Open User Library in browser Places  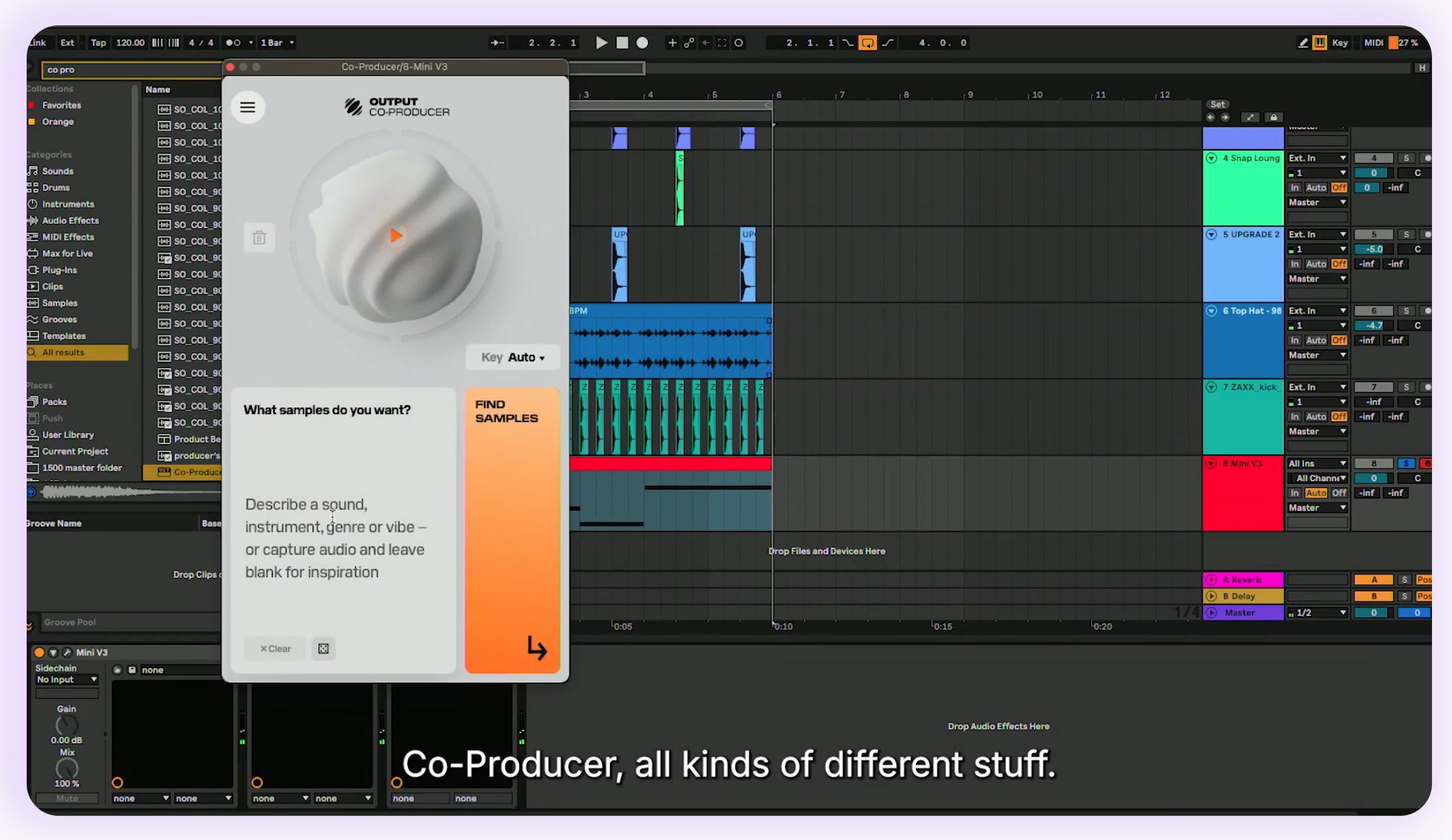[67, 435]
